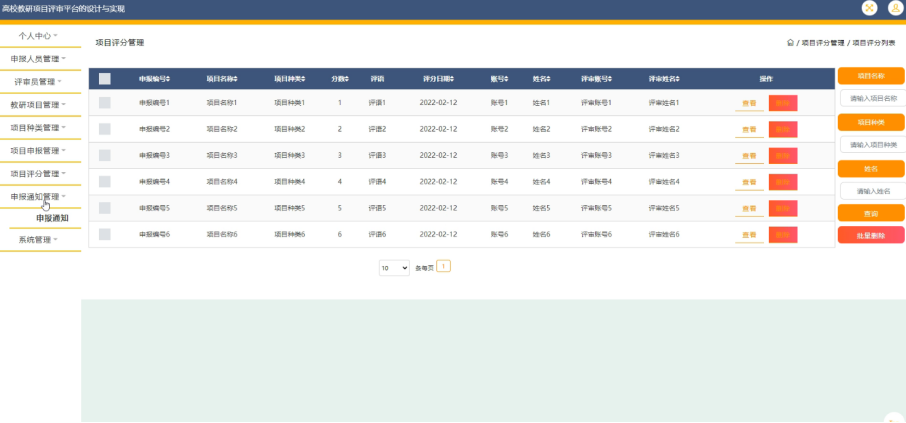Tick the checkbox for 申报编号4 row

105,181
